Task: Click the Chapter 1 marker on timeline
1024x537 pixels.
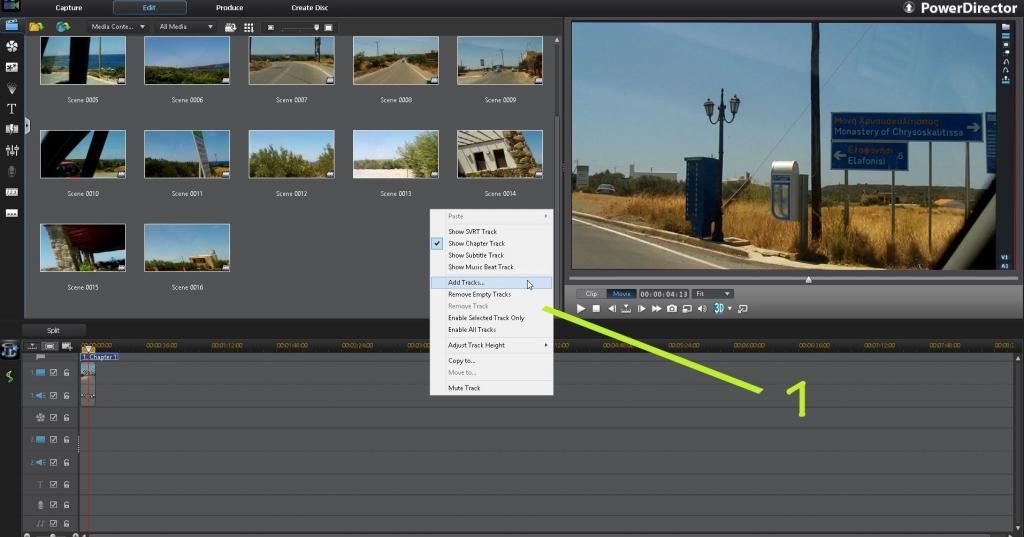Action: pos(99,357)
